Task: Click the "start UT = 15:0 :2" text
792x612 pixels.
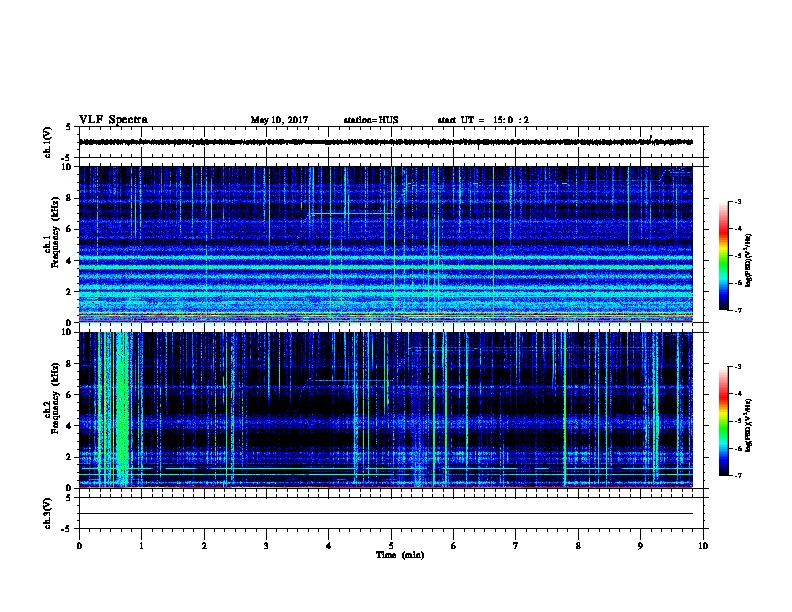Action: pyautogui.click(x=483, y=120)
